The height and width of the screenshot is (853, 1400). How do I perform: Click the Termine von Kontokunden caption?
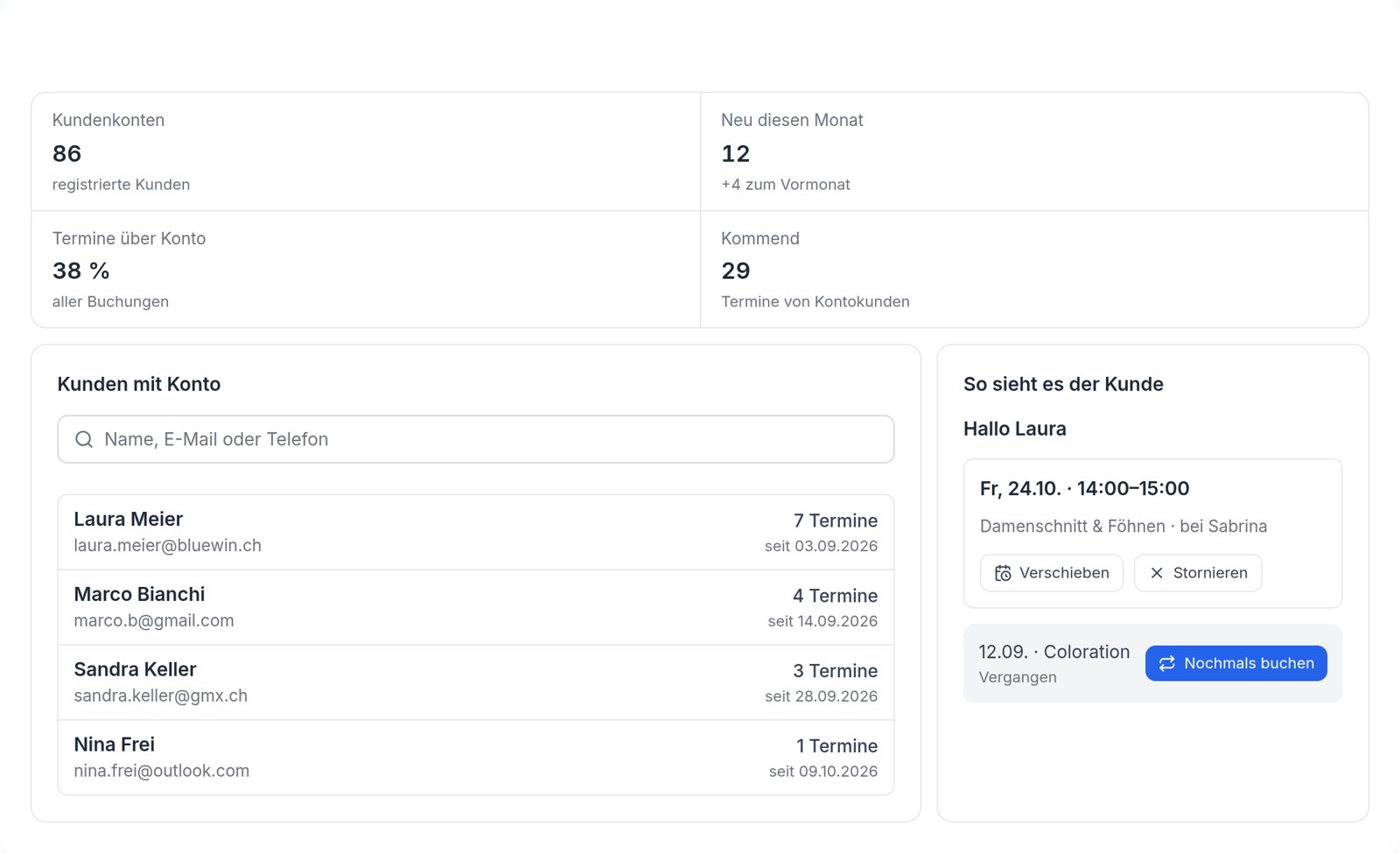[815, 302]
